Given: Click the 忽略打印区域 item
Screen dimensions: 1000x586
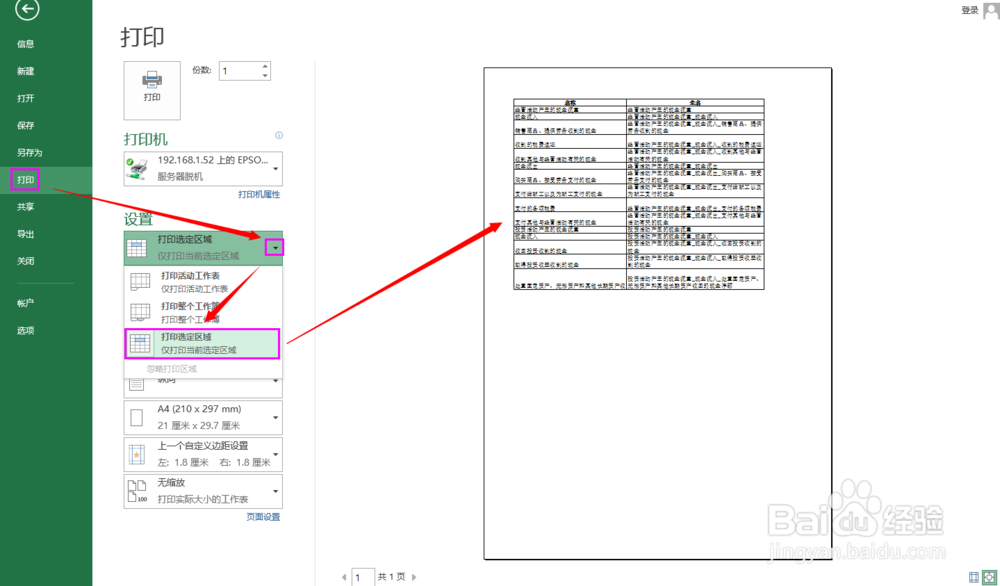Looking at the screenshot, I should click(x=172, y=369).
